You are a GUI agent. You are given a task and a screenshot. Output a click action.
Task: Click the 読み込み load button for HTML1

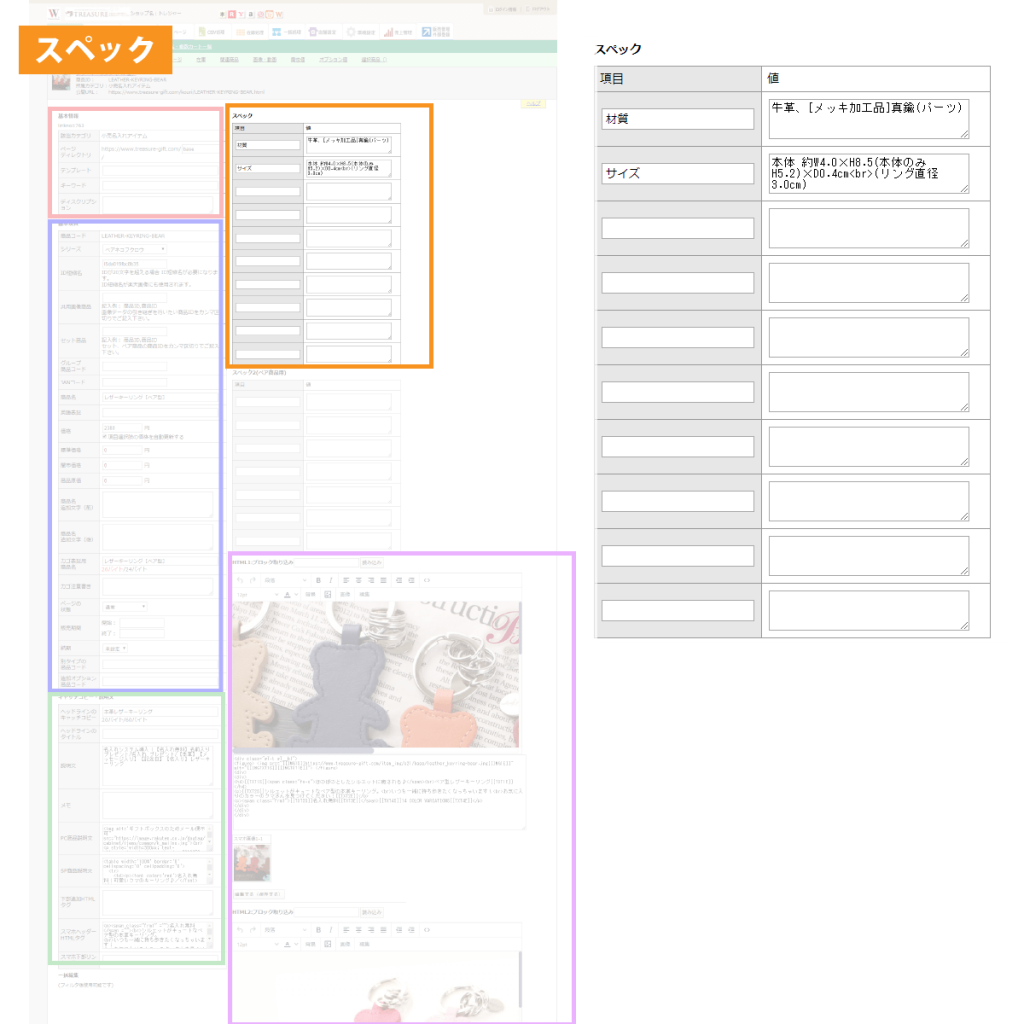371,563
